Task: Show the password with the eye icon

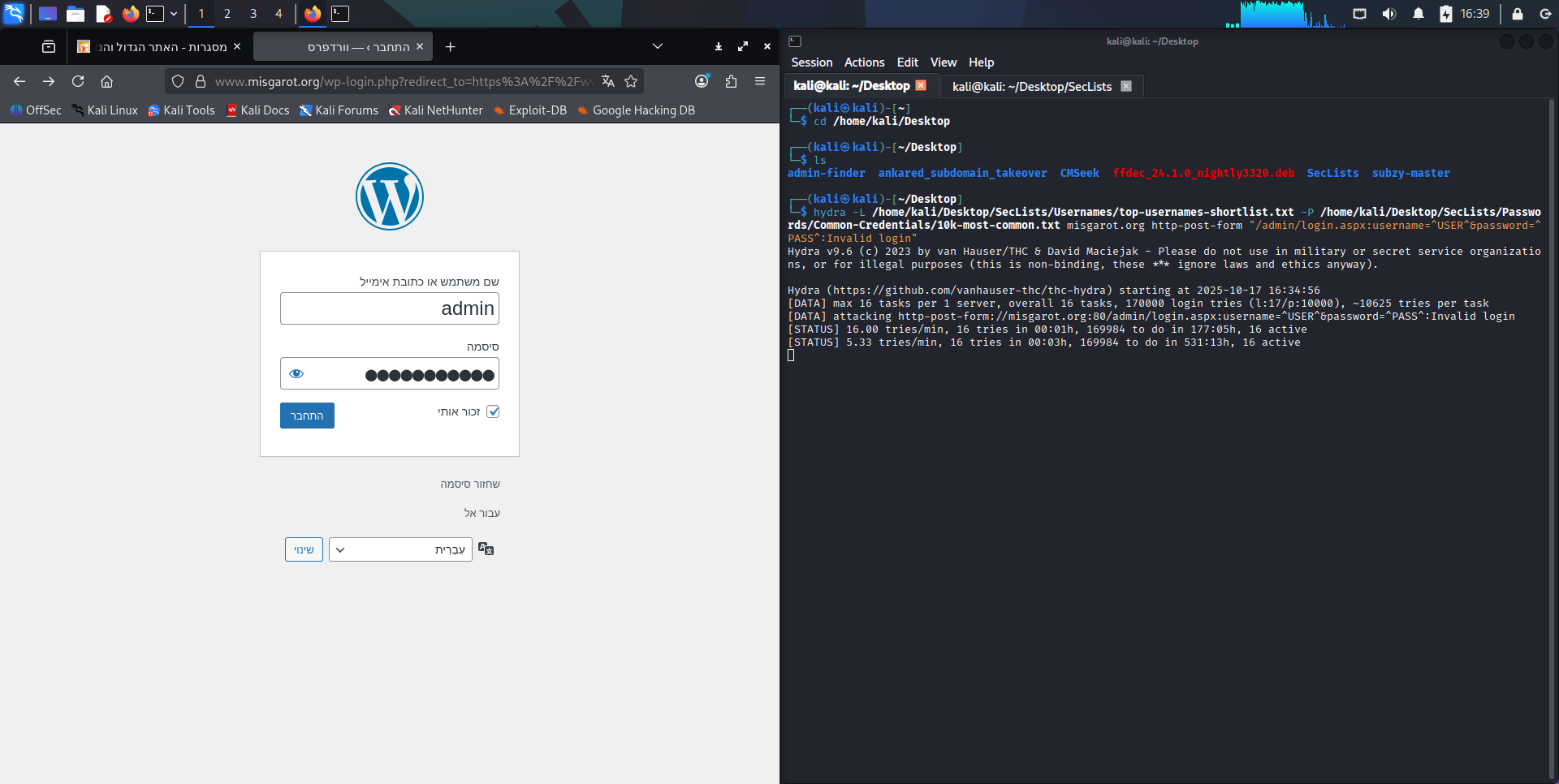Action: pos(296,374)
